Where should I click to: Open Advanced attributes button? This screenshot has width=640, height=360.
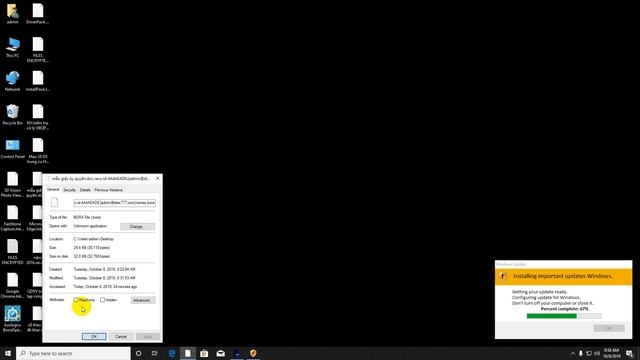tap(142, 300)
